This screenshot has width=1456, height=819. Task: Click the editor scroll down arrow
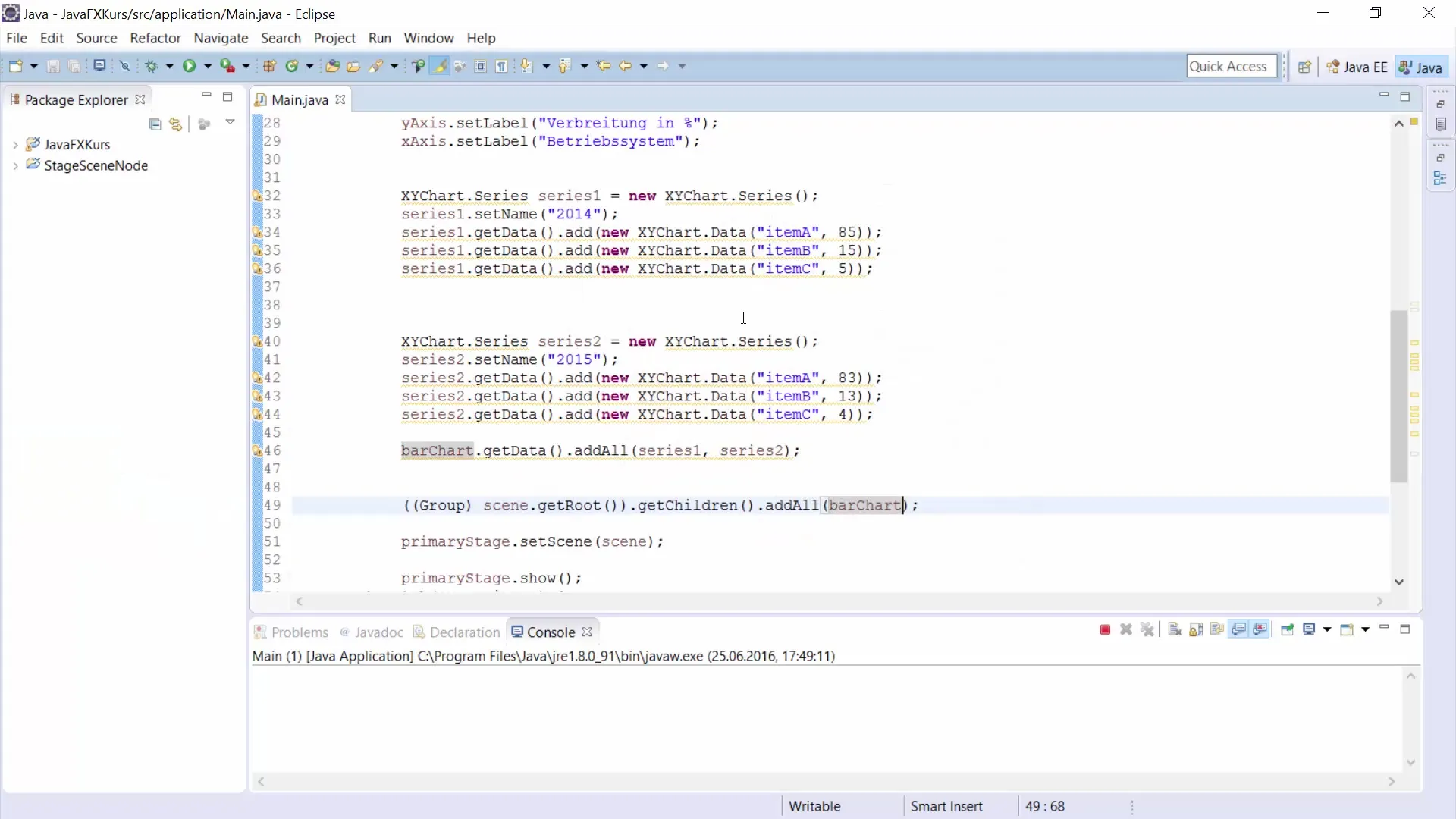(1399, 582)
